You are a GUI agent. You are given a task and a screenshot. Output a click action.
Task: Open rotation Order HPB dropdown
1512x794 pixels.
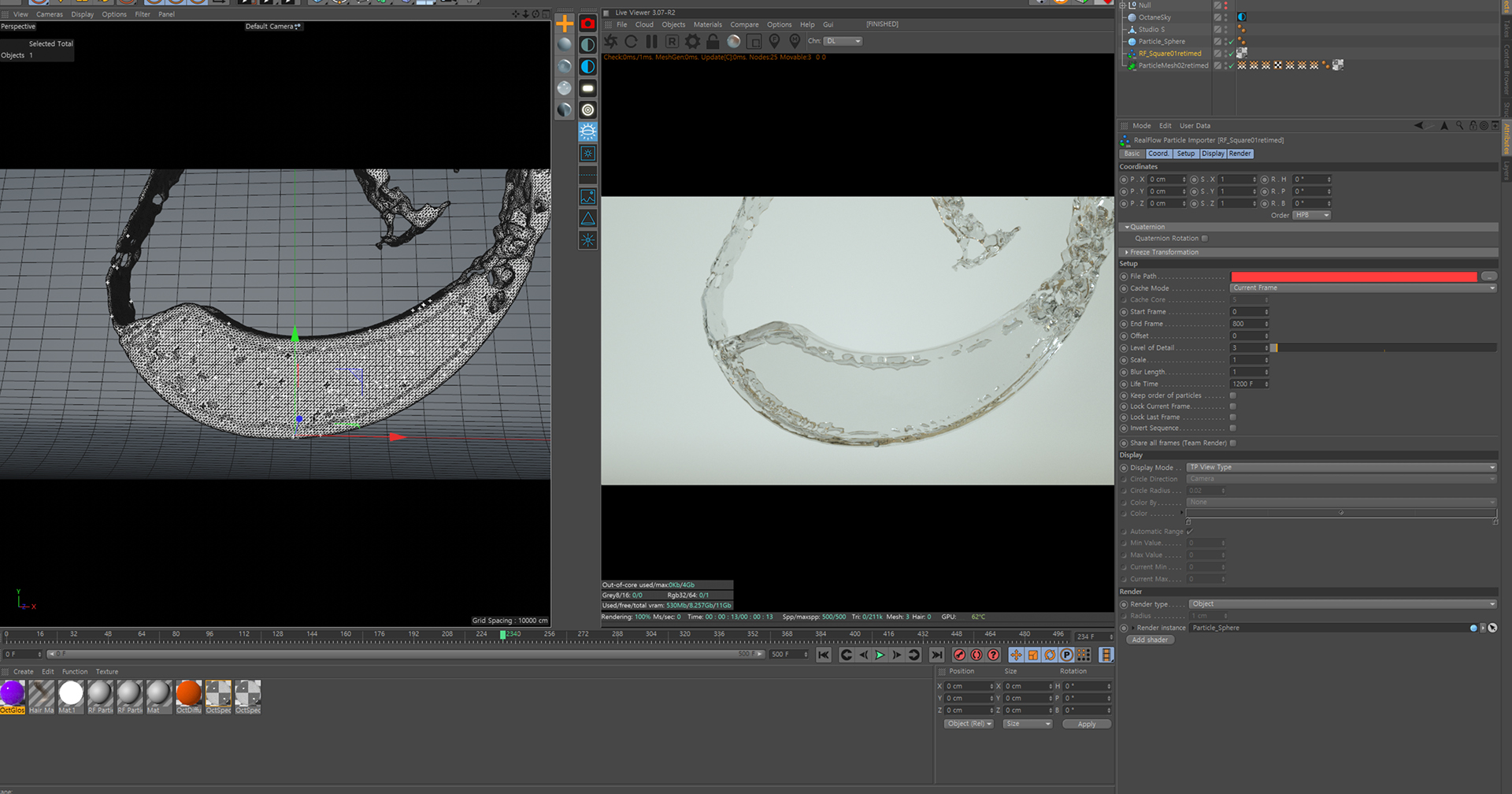coord(1311,215)
